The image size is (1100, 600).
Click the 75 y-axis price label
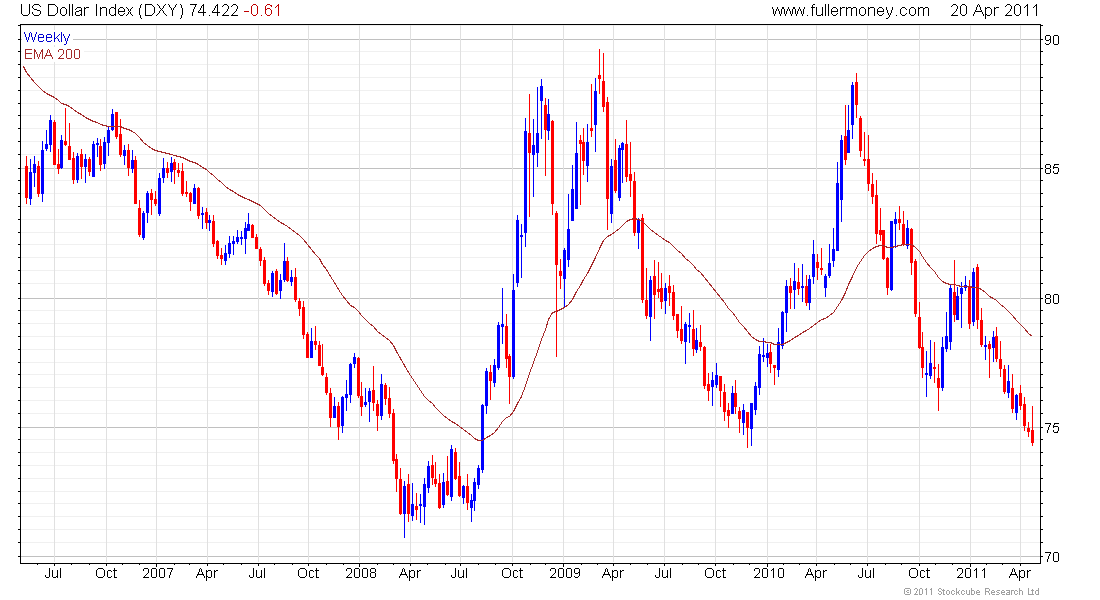pyautogui.click(x=1052, y=428)
